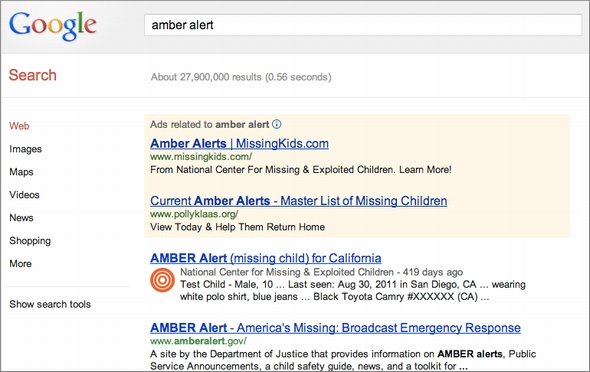
Task: Open AMBER Alert for California result
Action: 266,258
